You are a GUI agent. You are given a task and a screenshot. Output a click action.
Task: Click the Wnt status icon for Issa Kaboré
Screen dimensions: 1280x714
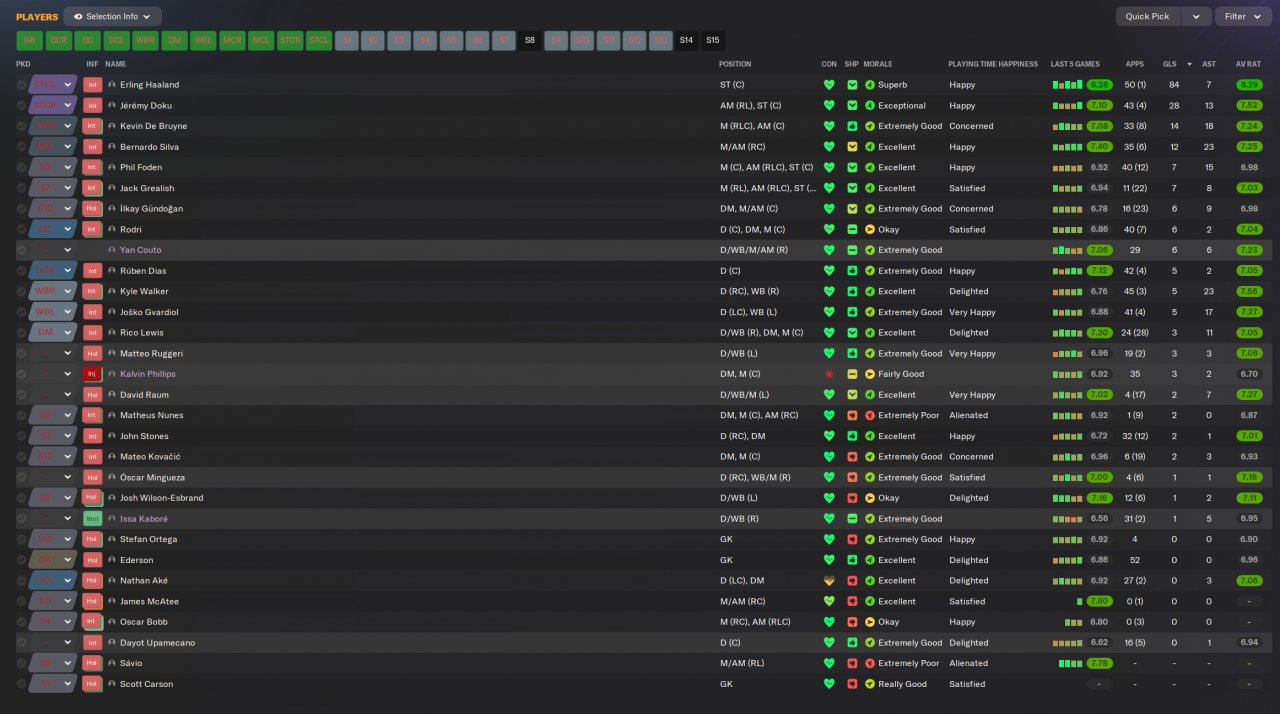pos(93,519)
